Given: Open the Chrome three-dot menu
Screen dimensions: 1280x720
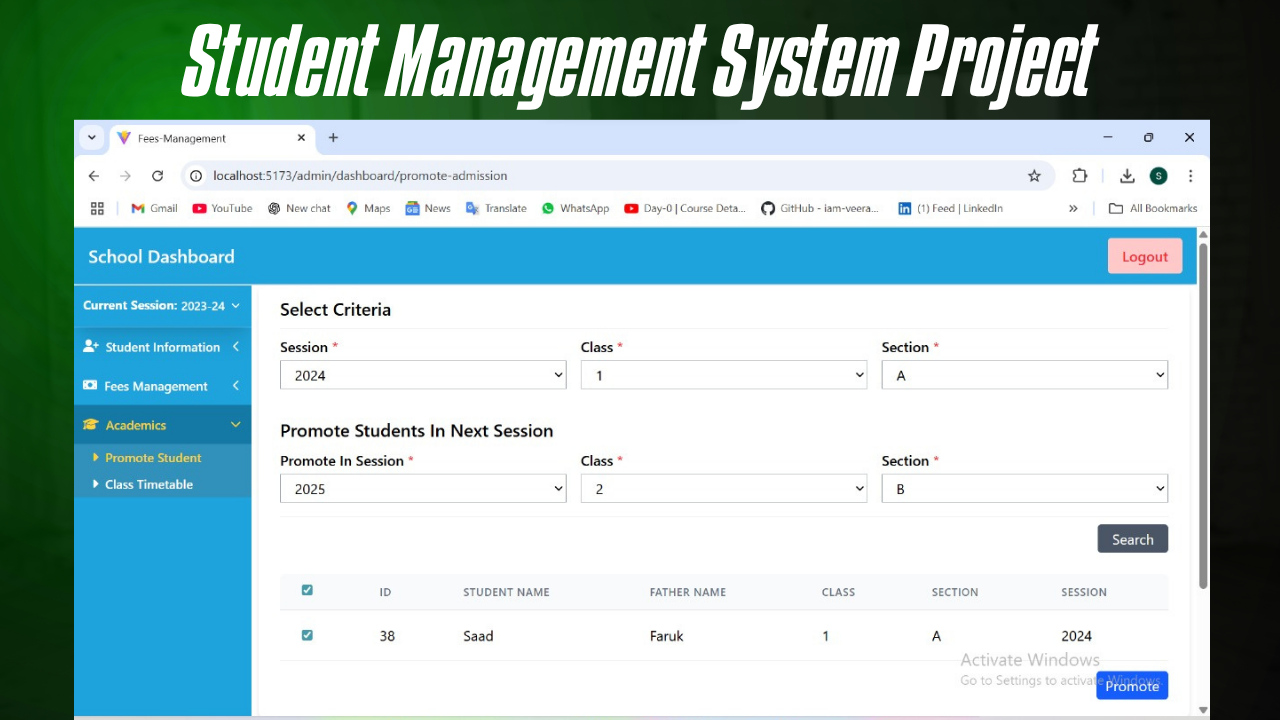Looking at the screenshot, I should point(1191,175).
